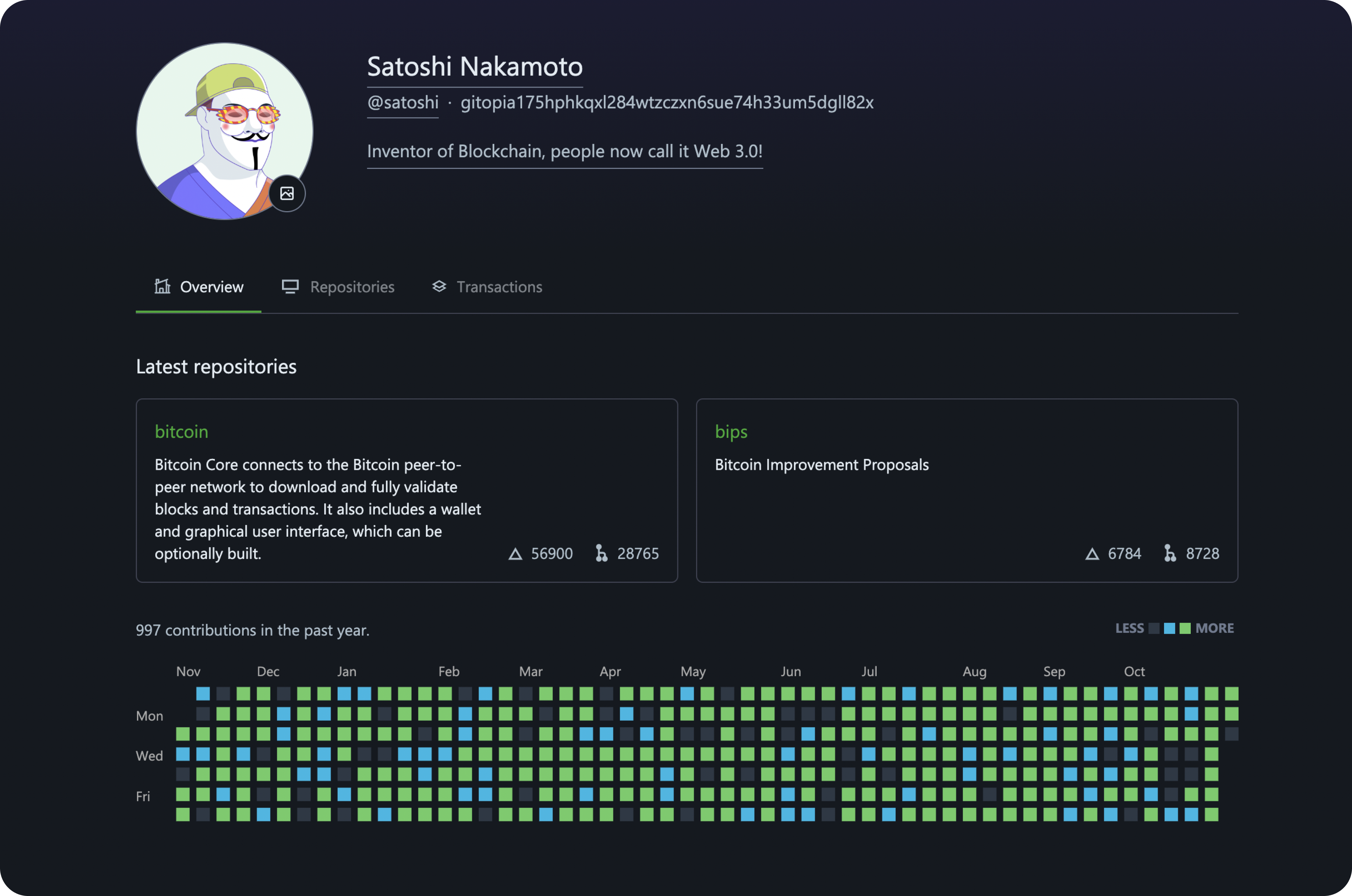Click the Jul month label
The height and width of the screenshot is (896, 1352).
[869, 671]
